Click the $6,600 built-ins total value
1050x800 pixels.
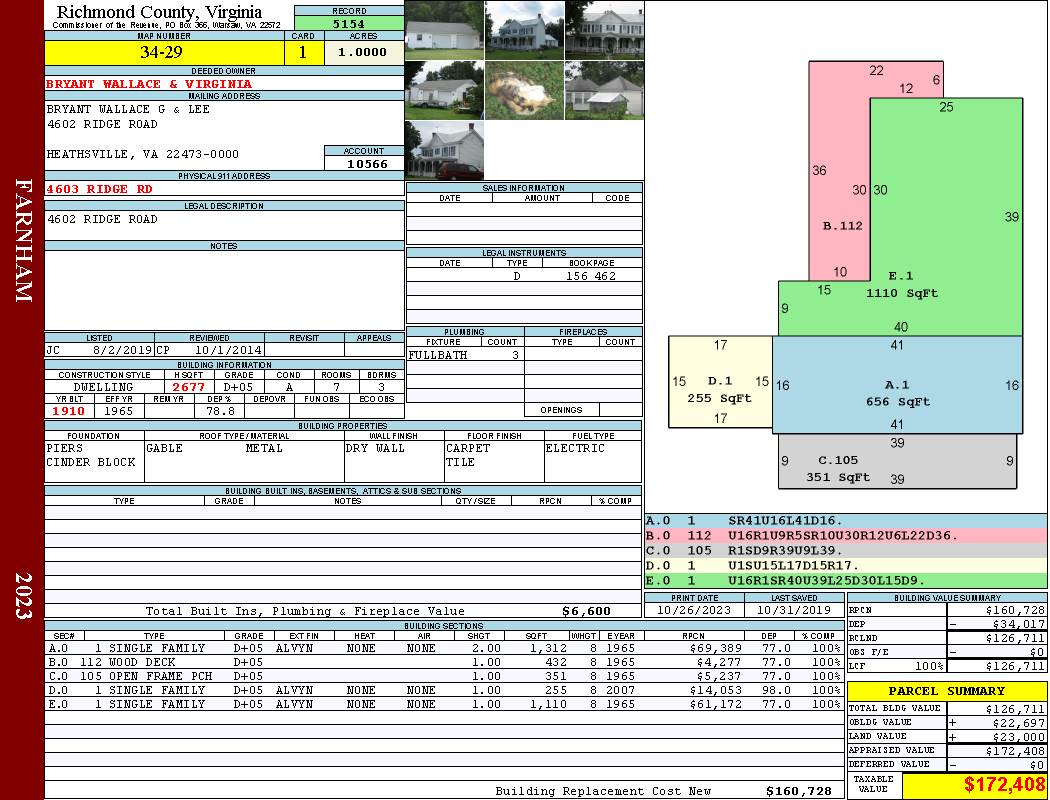(587, 611)
